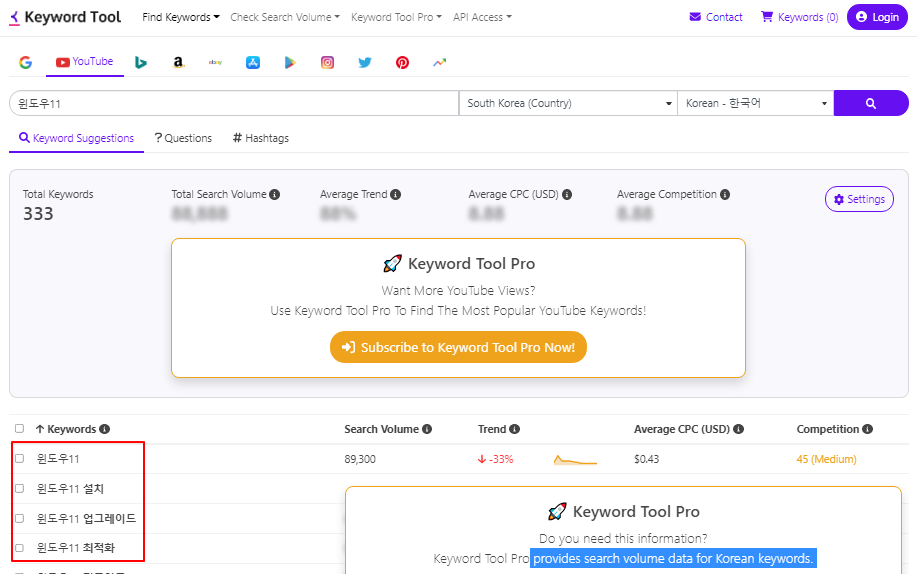
Task: Switch to the Pinterest keyword tab
Action: point(402,62)
